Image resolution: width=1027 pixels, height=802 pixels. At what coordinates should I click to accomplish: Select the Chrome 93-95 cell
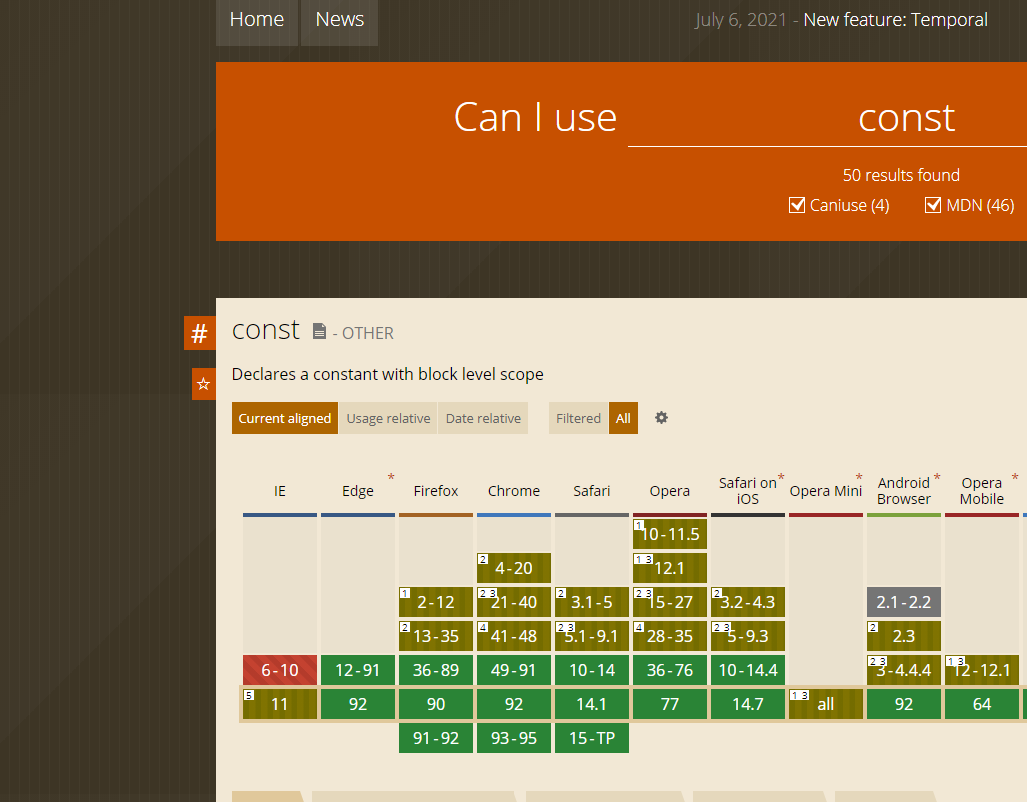(x=514, y=738)
